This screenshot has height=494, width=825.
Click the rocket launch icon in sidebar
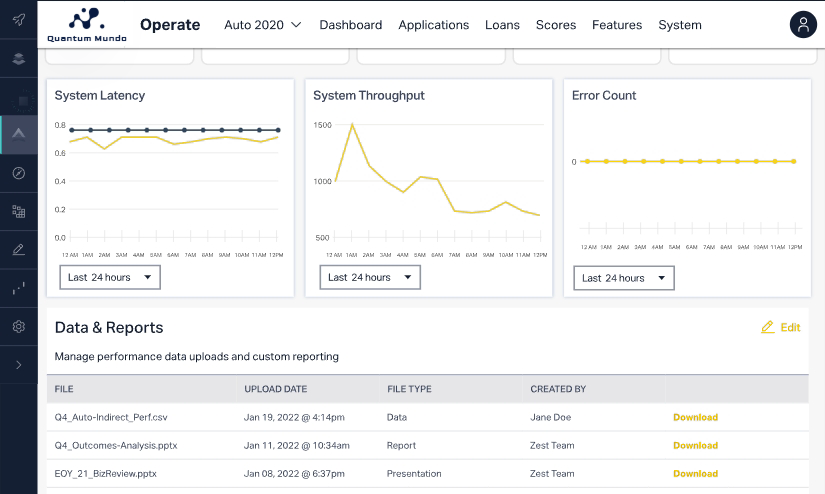pos(18,19)
